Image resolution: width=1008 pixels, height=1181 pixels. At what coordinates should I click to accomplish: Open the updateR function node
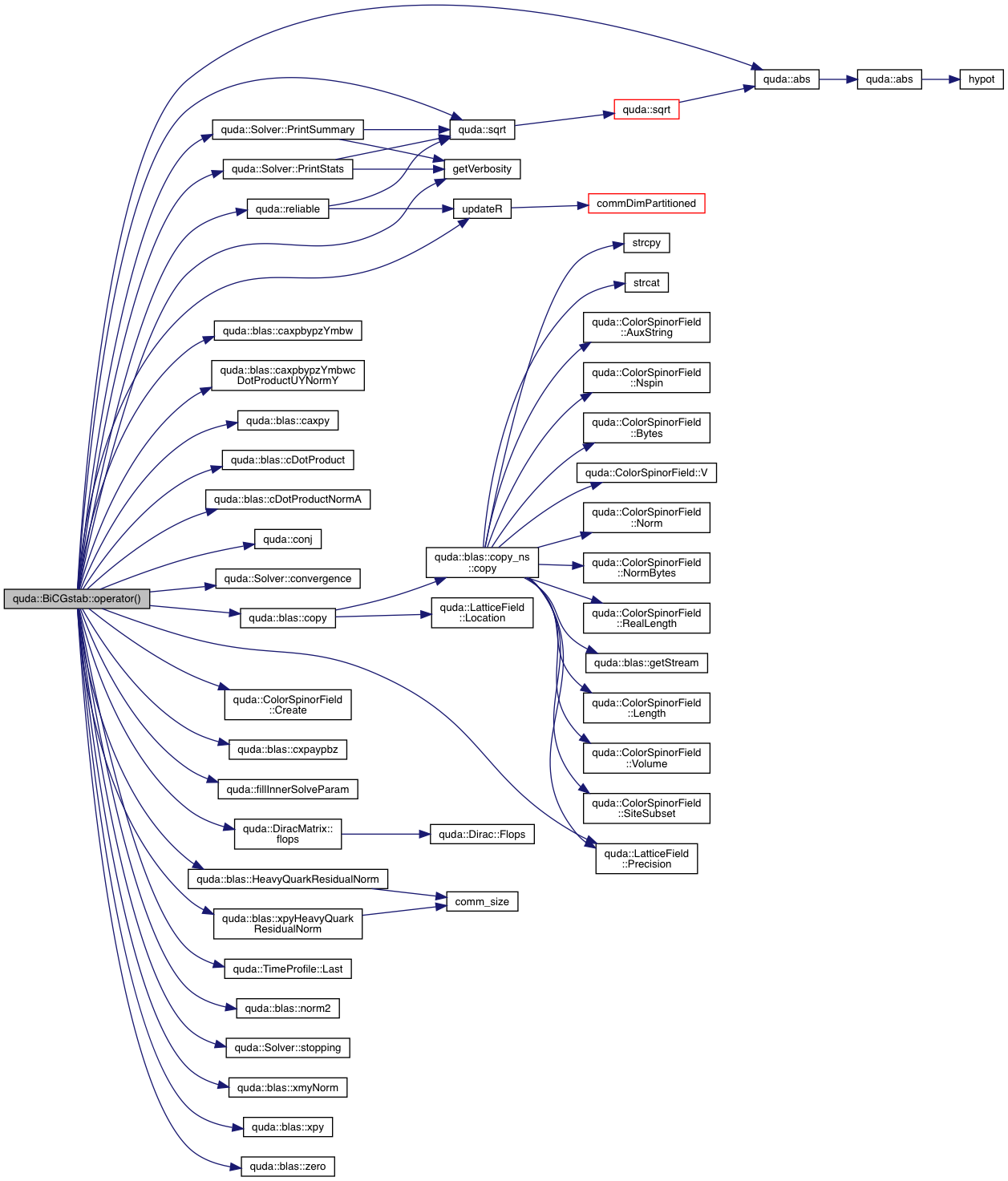click(482, 209)
